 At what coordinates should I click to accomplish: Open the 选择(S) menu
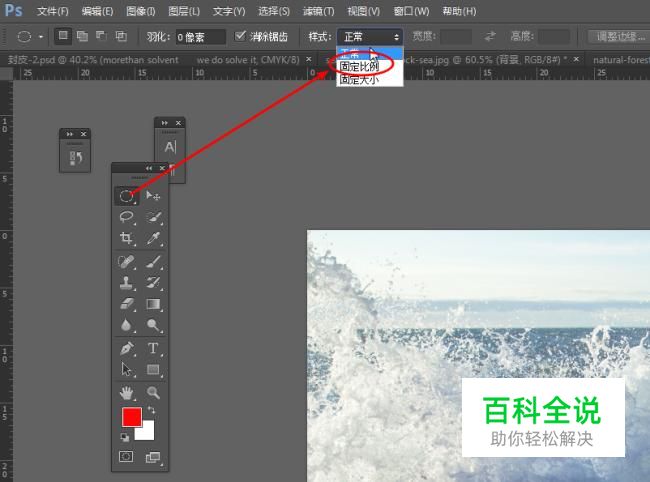(x=274, y=11)
